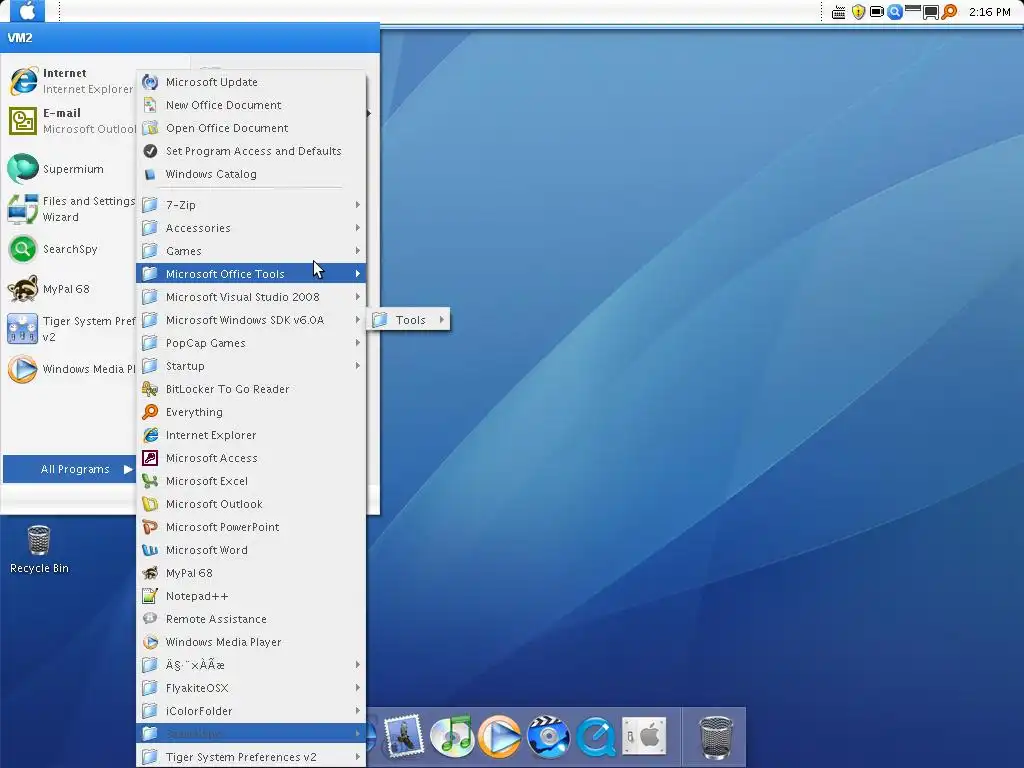
Task: Click the orange Everything search tray icon
Action: 950,12
